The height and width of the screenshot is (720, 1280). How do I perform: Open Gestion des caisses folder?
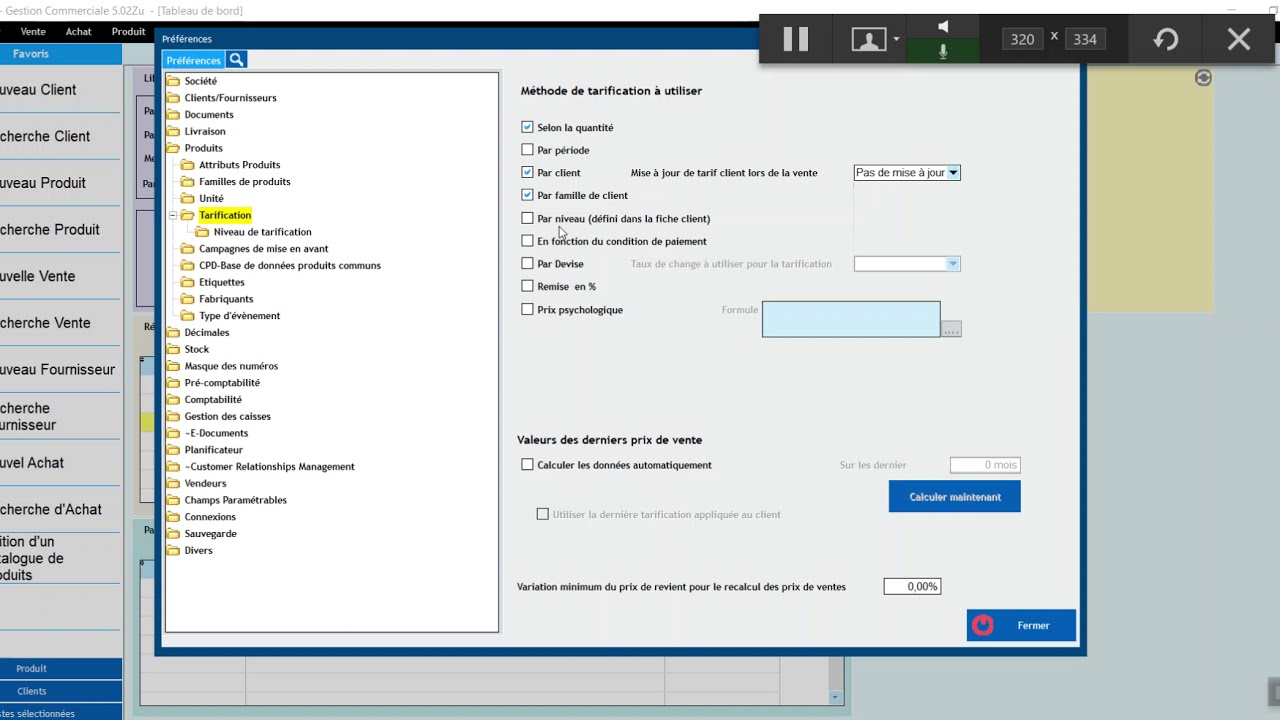(227, 417)
